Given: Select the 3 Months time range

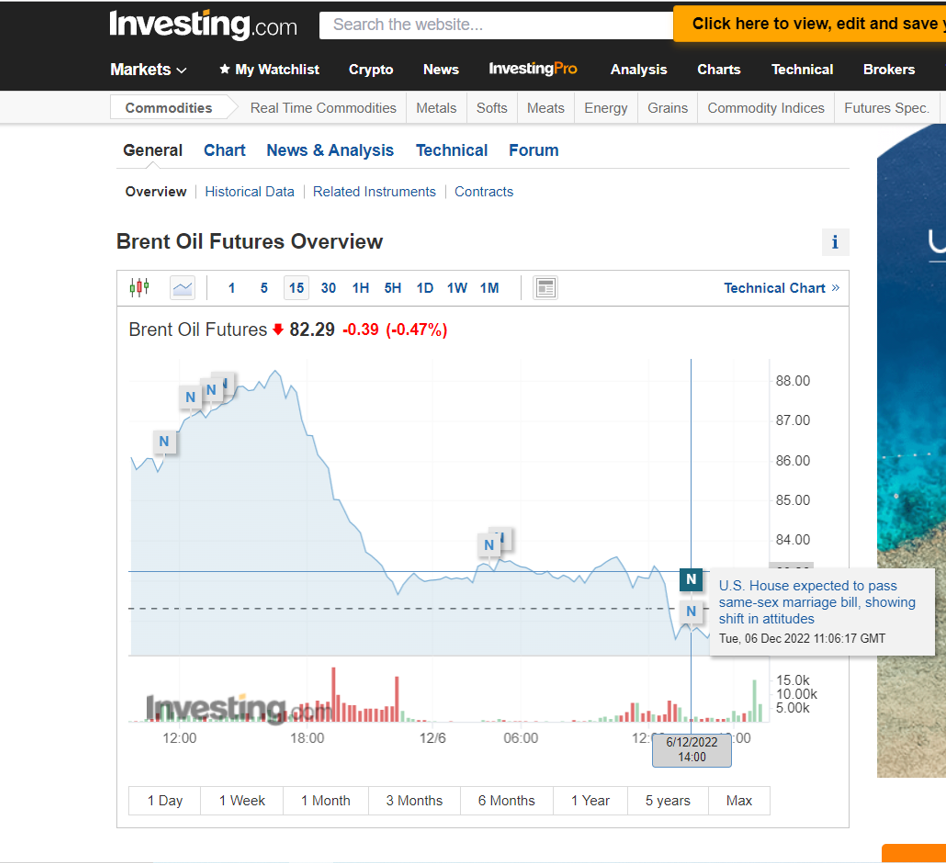Looking at the screenshot, I should (414, 800).
